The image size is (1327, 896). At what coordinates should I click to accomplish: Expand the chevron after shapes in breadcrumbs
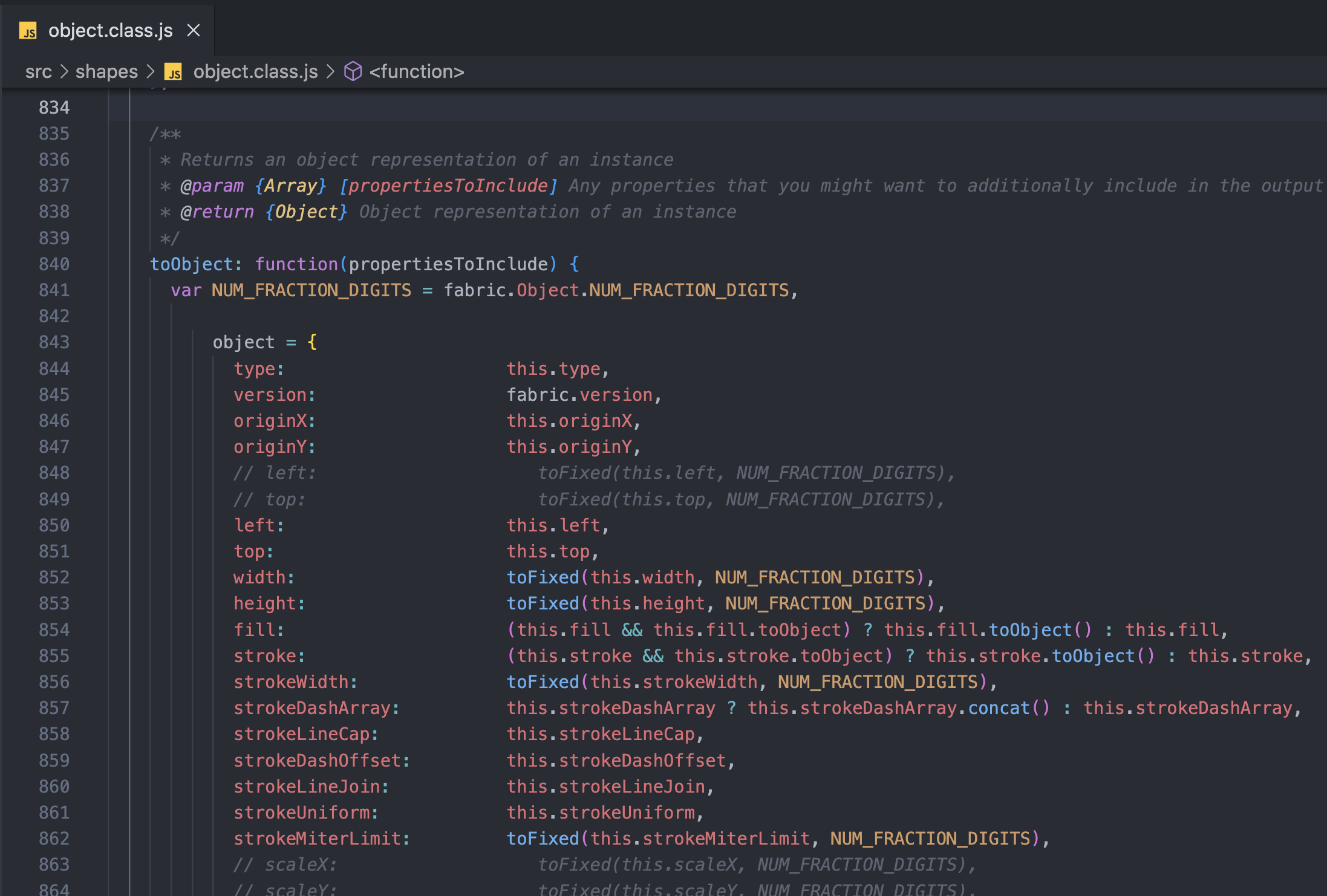pos(151,71)
